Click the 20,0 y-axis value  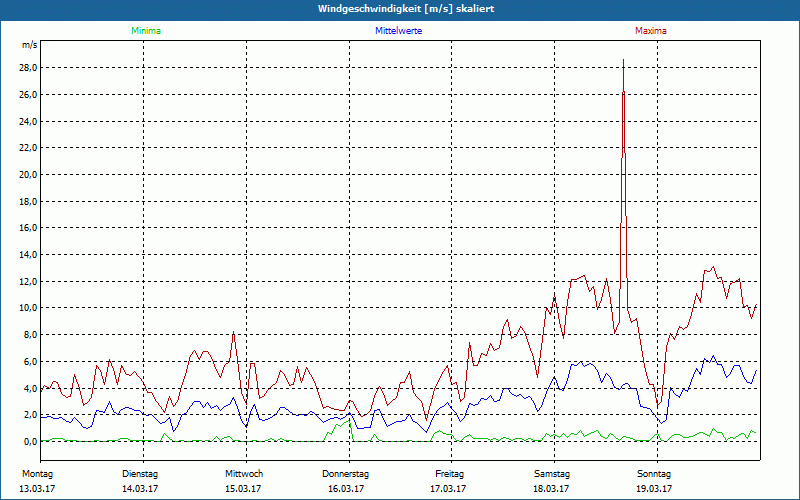point(28,174)
